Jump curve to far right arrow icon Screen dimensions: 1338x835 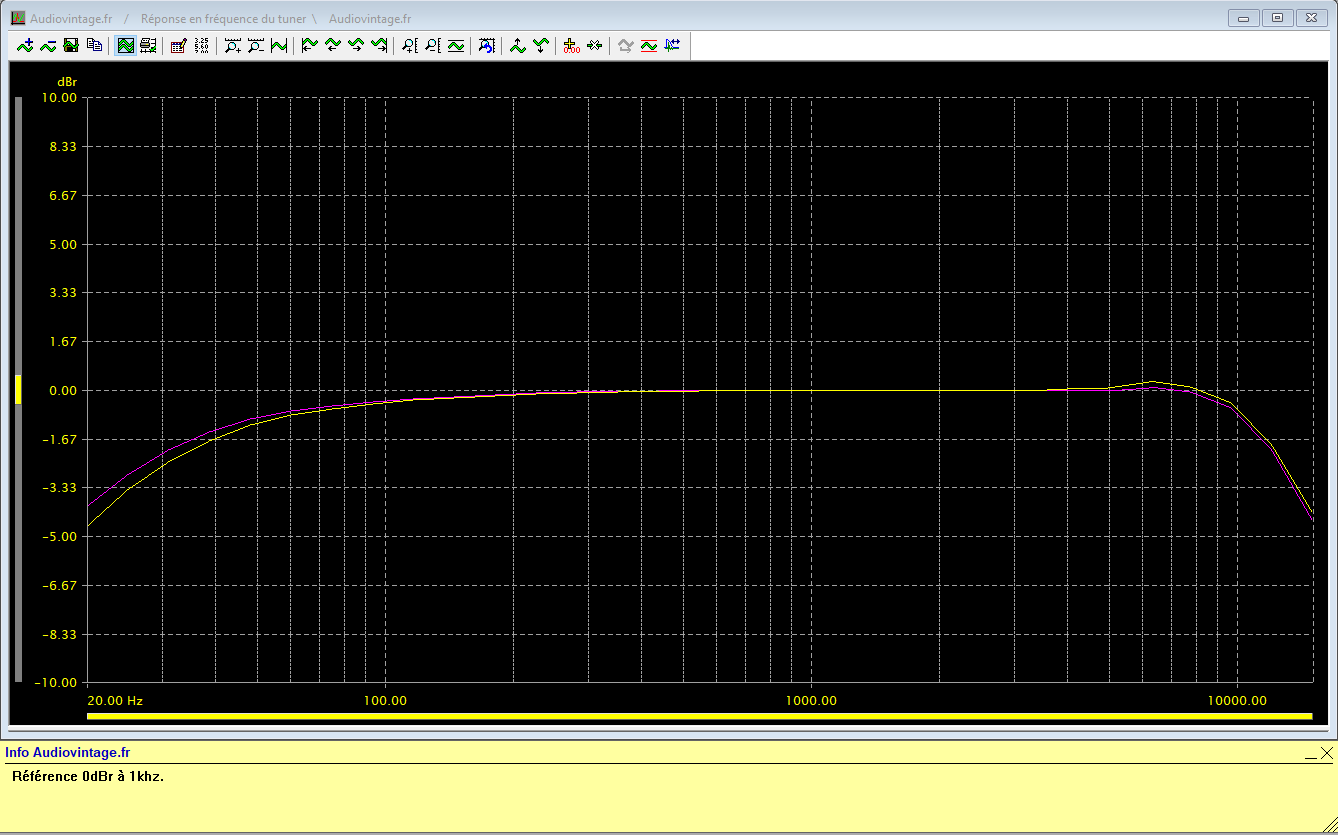coord(378,45)
